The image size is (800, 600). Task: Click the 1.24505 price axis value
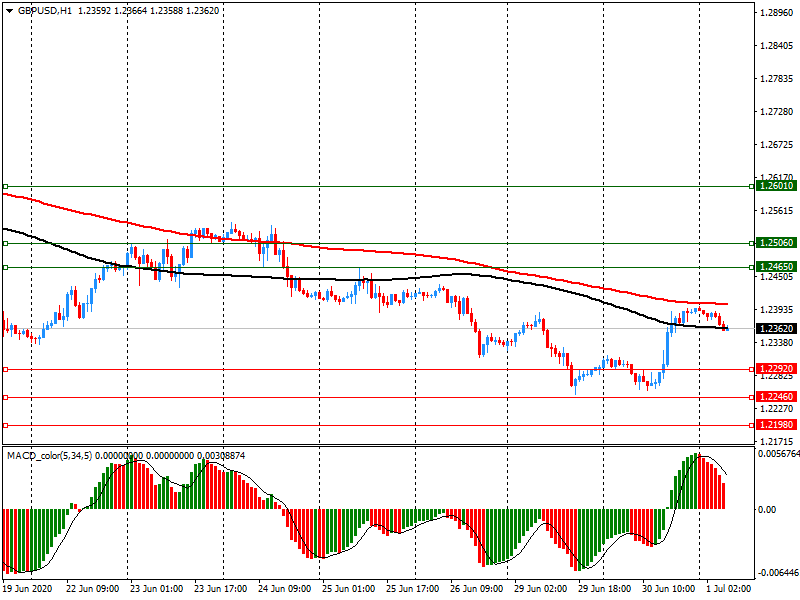777,277
